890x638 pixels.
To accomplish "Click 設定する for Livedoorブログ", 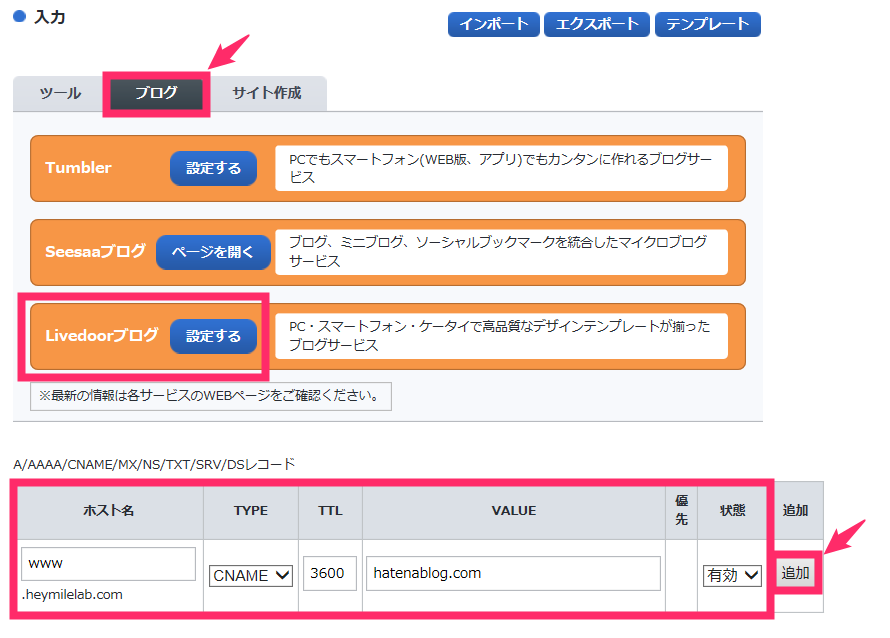I will pos(213,336).
